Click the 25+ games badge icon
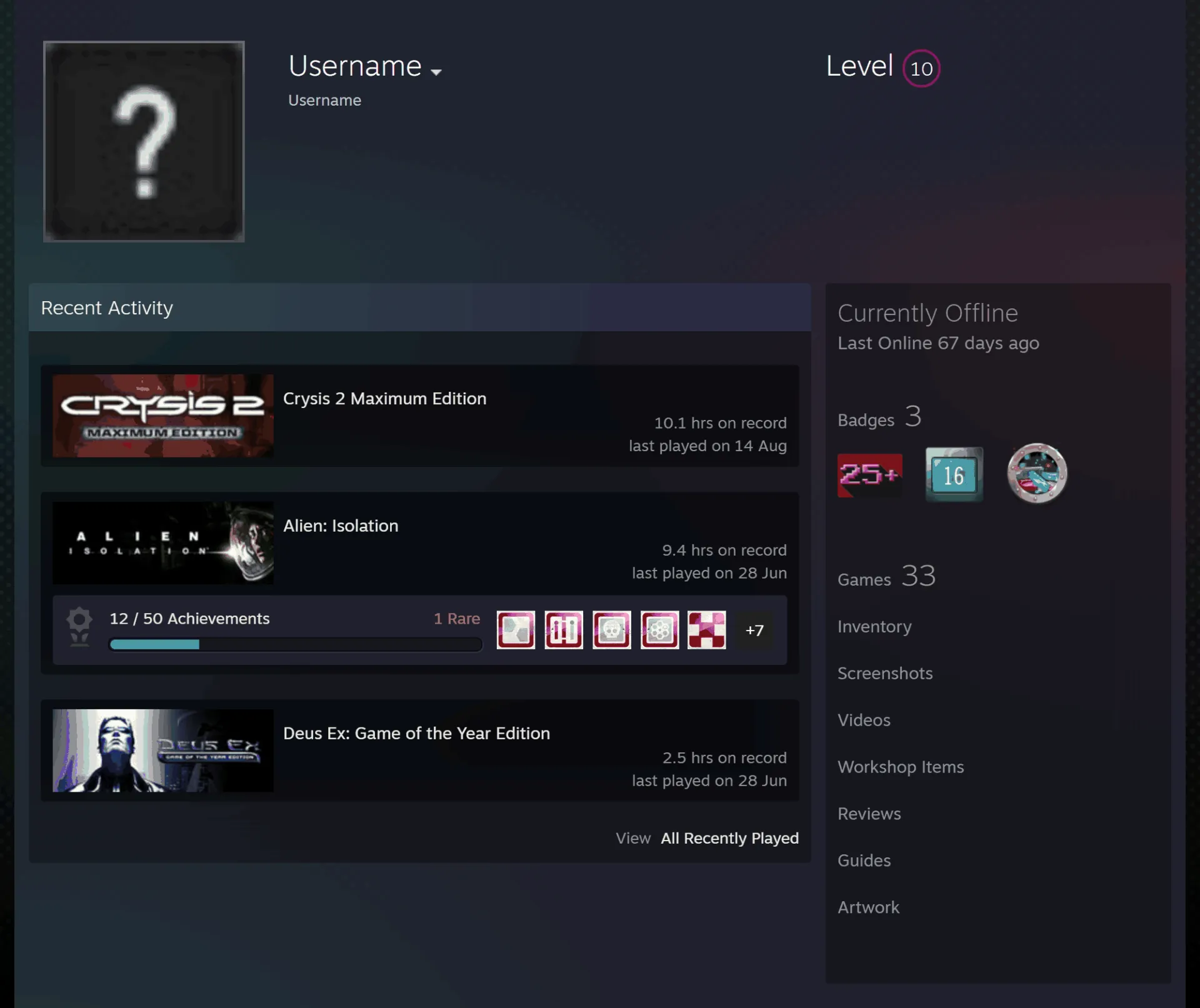Image resolution: width=1200 pixels, height=1008 pixels. click(869, 475)
